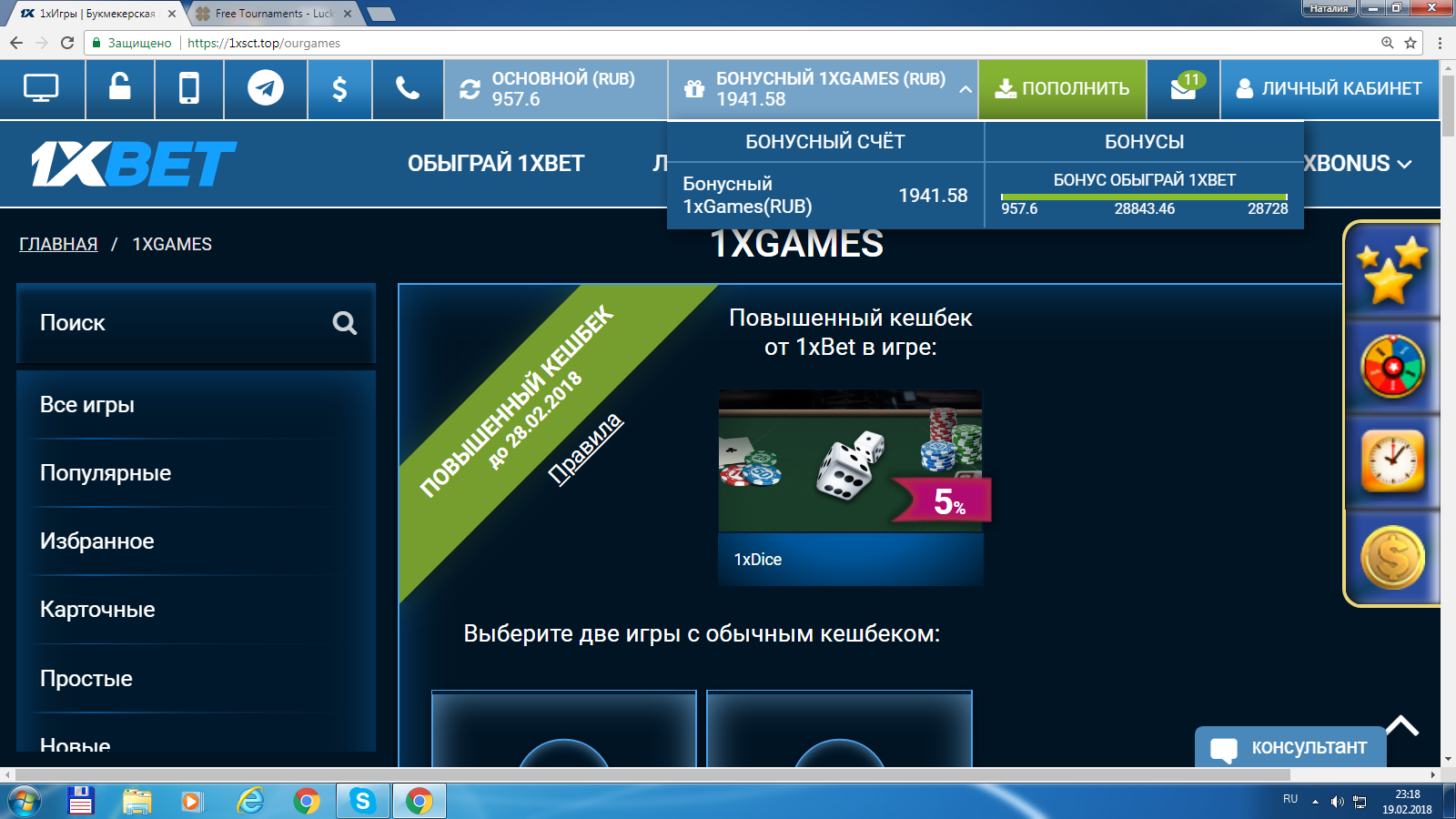
Task: Click the first empty game selection slot
Action: click(564, 729)
